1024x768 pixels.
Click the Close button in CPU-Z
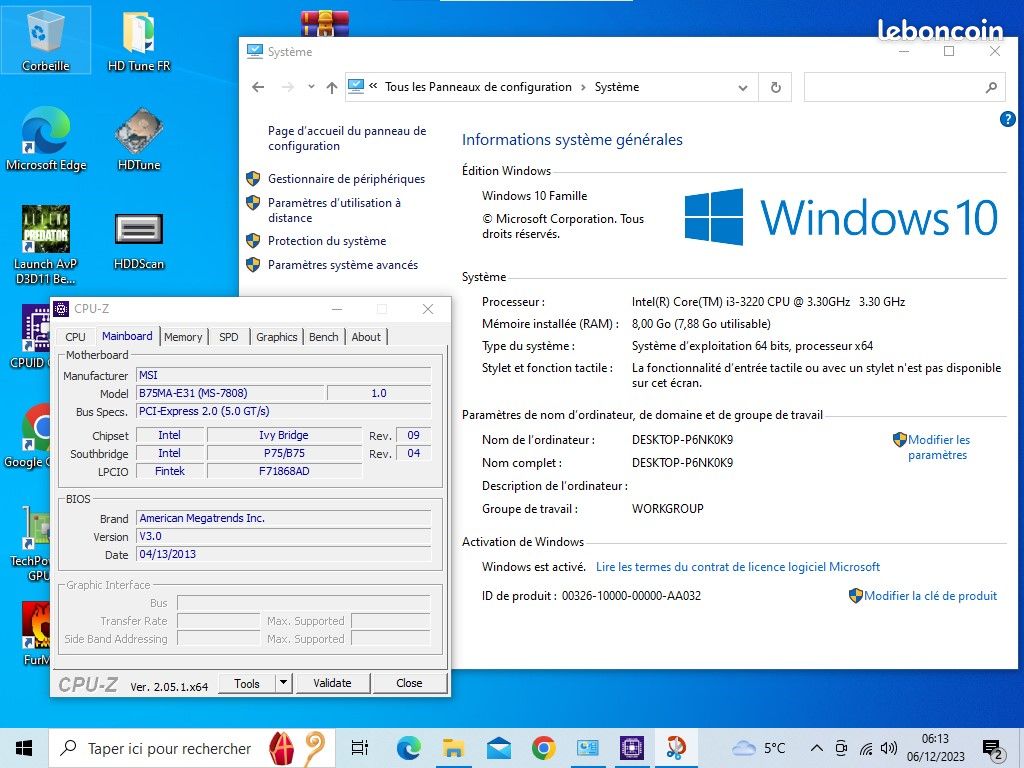coord(409,683)
